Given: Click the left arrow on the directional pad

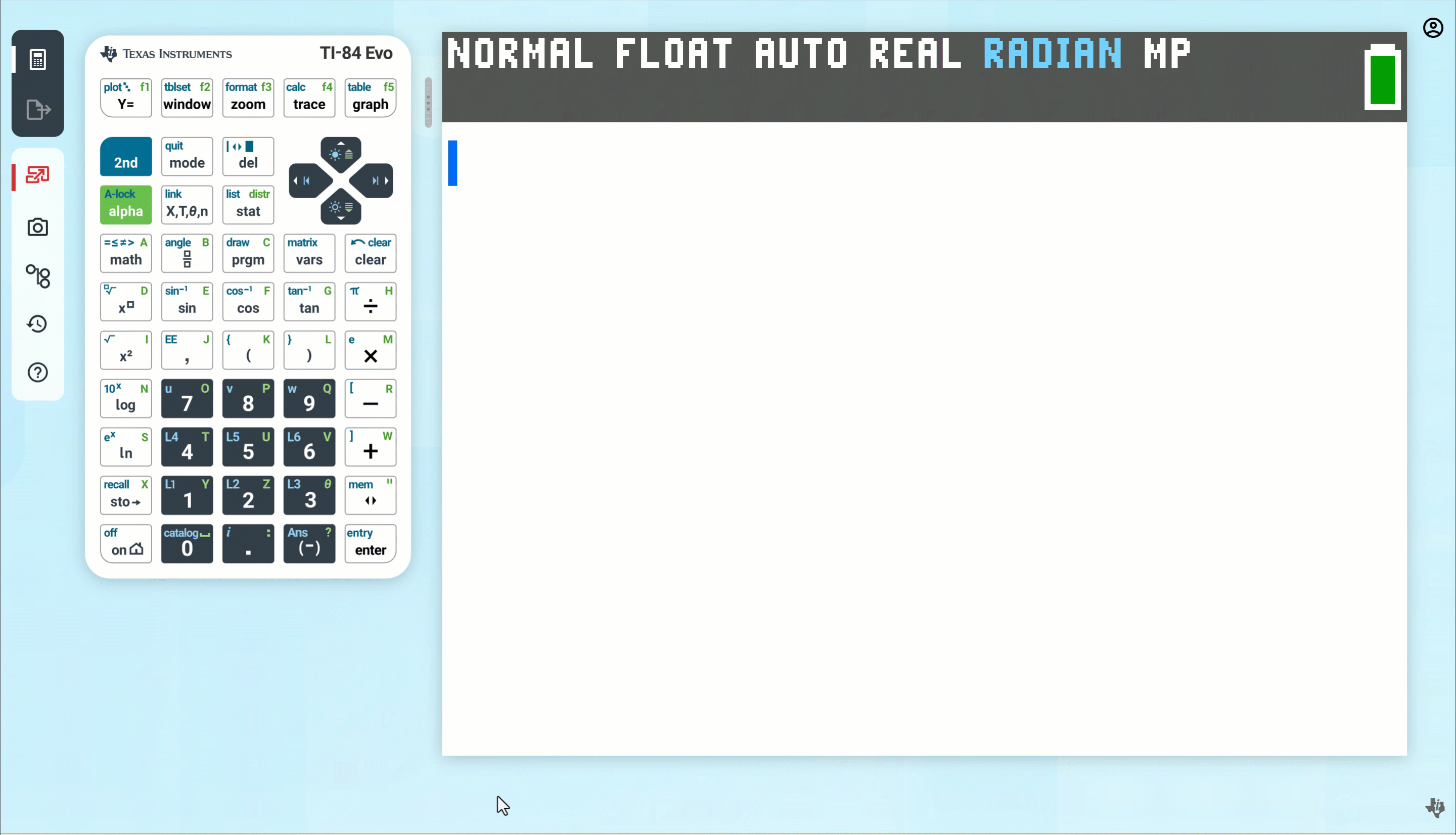Looking at the screenshot, I should tap(310, 180).
